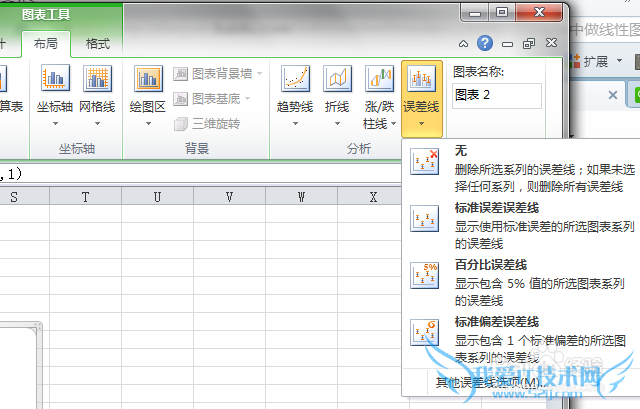The width and height of the screenshot is (640, 409).
Task: Click the 图表基底 chart floor icon
Action: [180, 99]
